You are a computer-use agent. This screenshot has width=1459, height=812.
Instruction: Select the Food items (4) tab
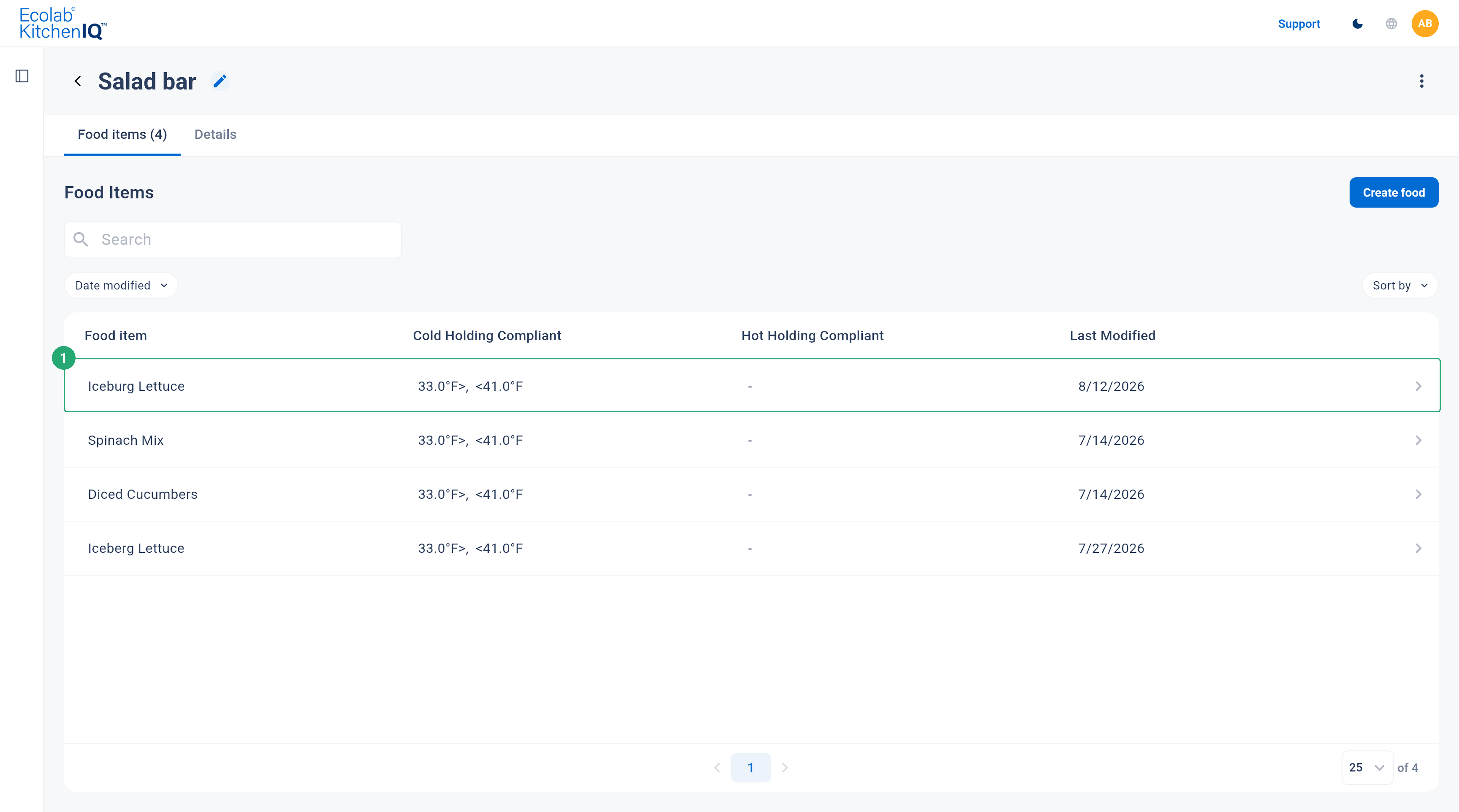tap(122, 134)
